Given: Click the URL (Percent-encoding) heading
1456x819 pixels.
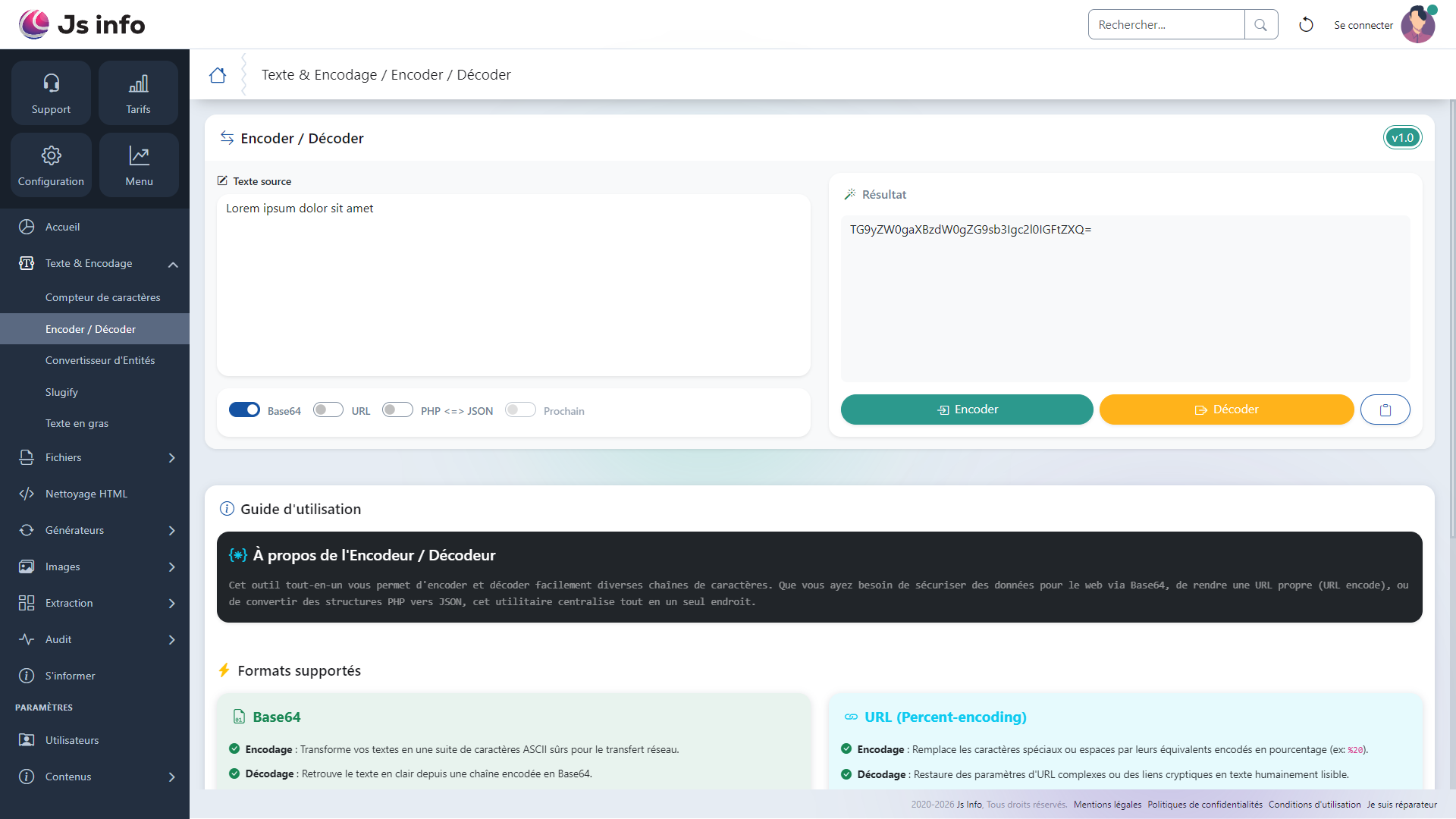Looking at the screenshot, I should coord(946,717).
